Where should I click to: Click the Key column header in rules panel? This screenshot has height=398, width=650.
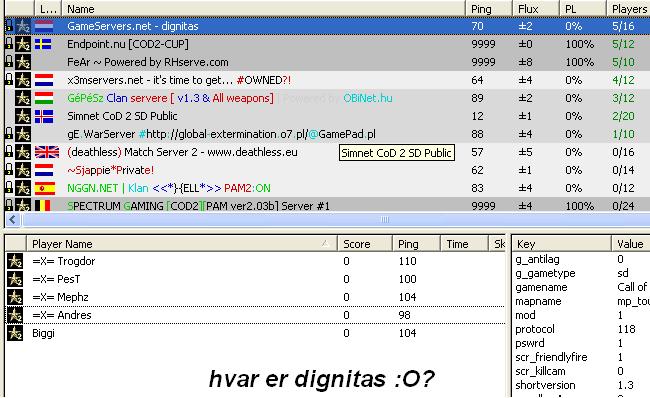[x=562, y=244]
